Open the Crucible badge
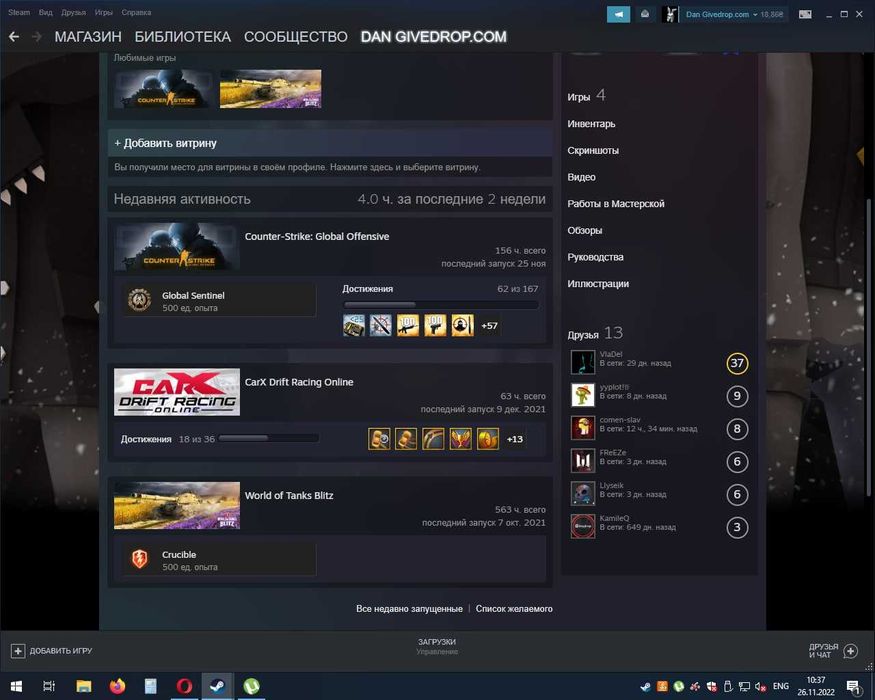This screenshot has height=700, width=875. click(219, 559)
